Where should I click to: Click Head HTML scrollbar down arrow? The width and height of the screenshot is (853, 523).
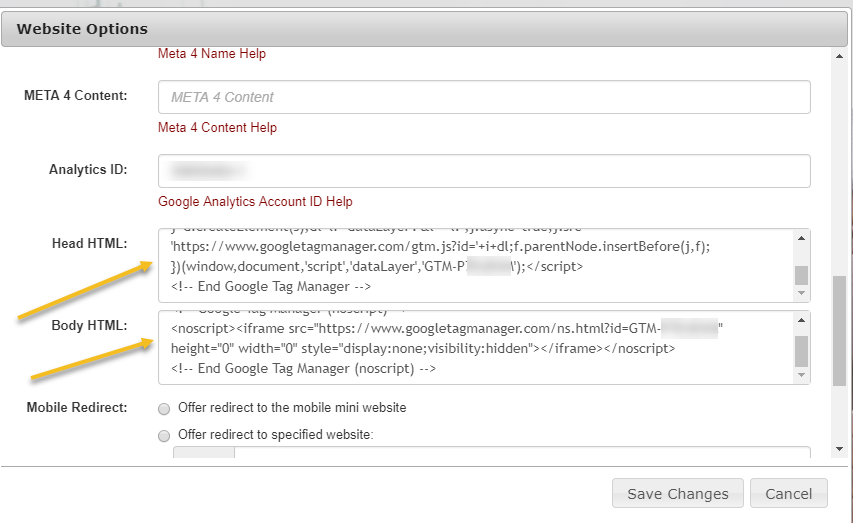[801, 293]
